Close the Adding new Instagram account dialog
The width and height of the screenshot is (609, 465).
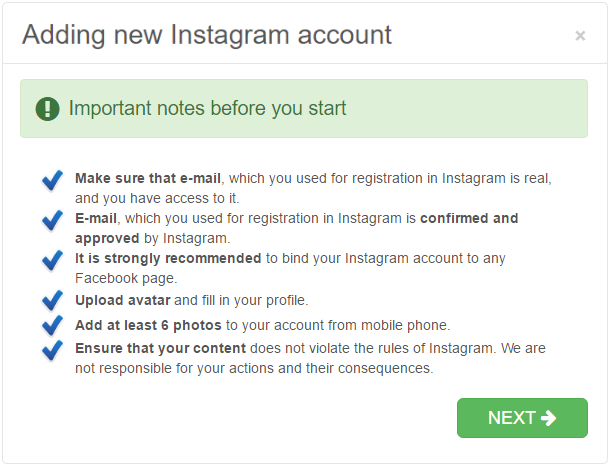pyautogui.click(x=580, y=36)
